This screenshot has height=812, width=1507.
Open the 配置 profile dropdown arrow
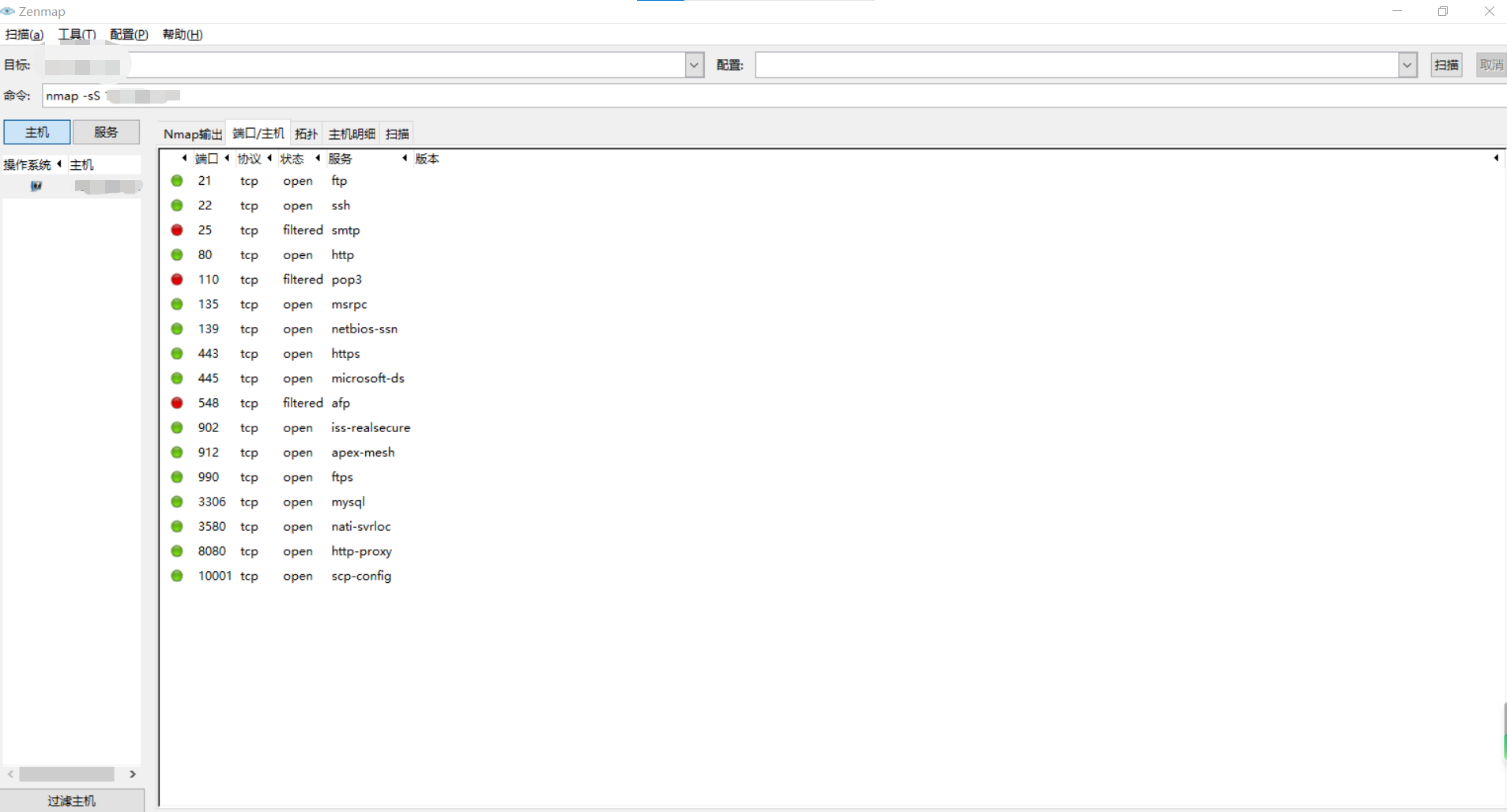coord(1407,65)
